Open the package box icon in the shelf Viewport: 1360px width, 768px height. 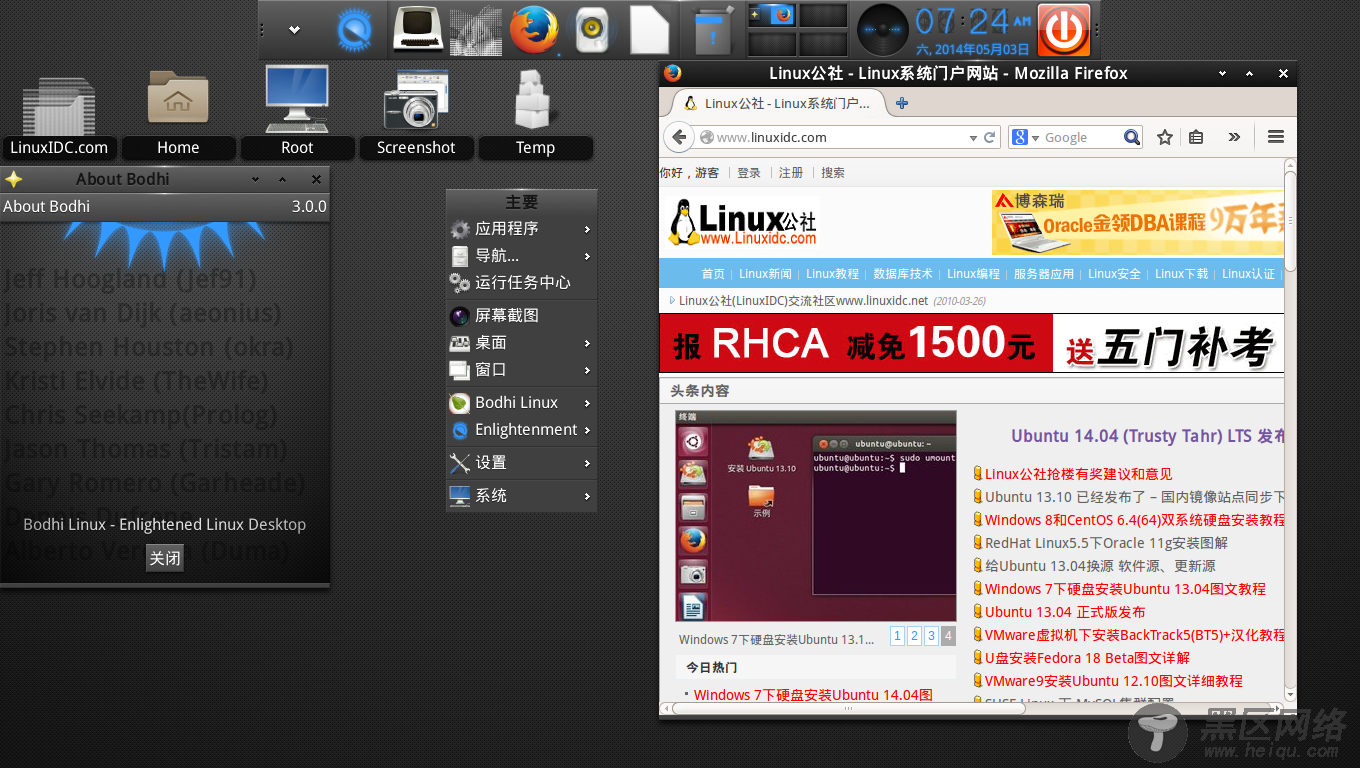pos(713,31)
